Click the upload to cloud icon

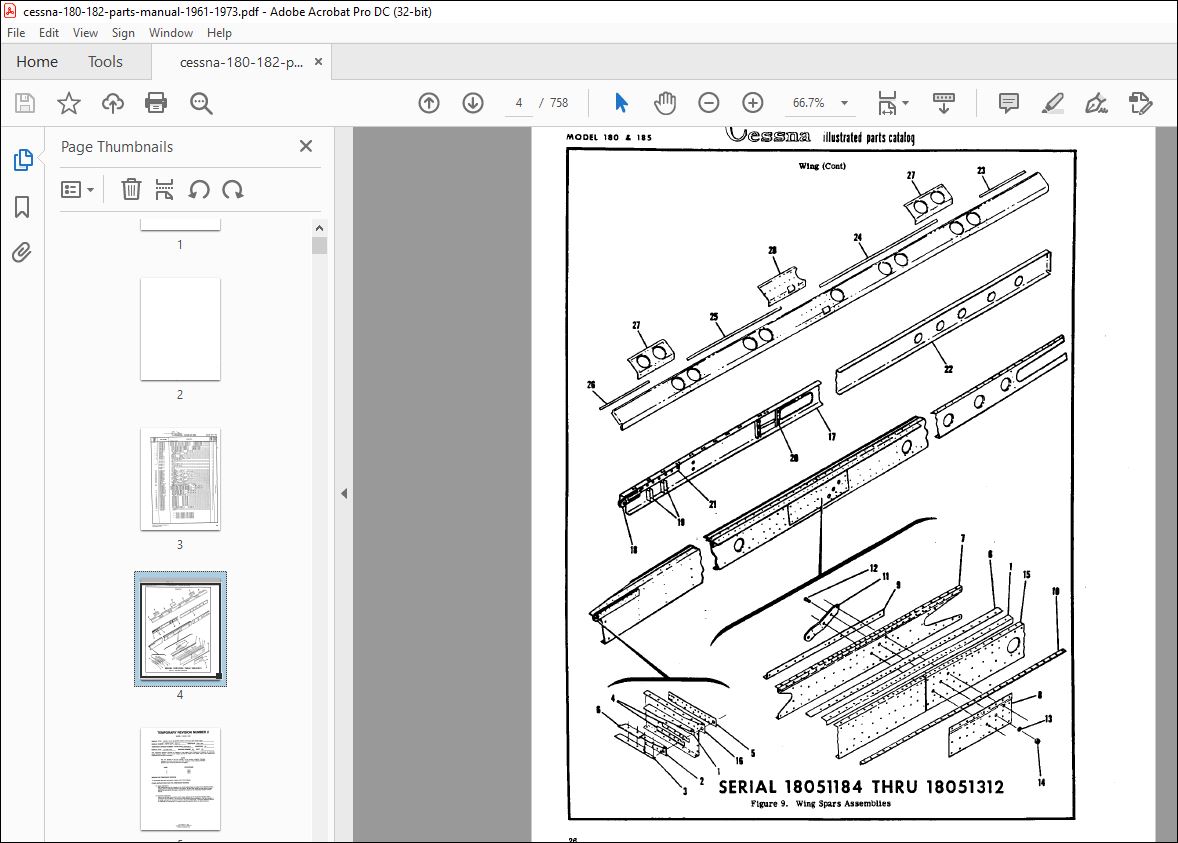[113, 103]
